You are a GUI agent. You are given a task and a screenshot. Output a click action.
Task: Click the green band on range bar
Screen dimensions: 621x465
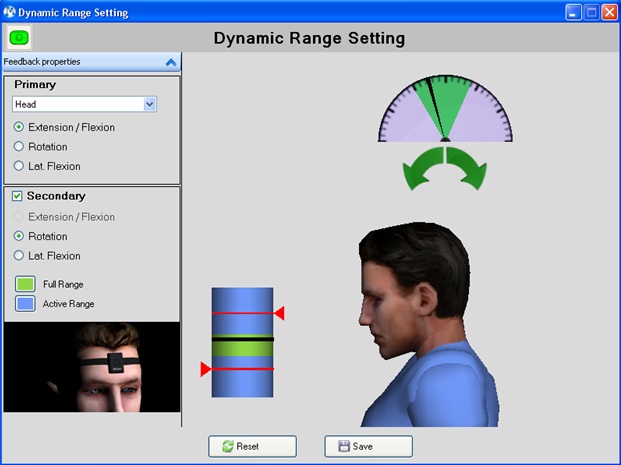(242, 349)
